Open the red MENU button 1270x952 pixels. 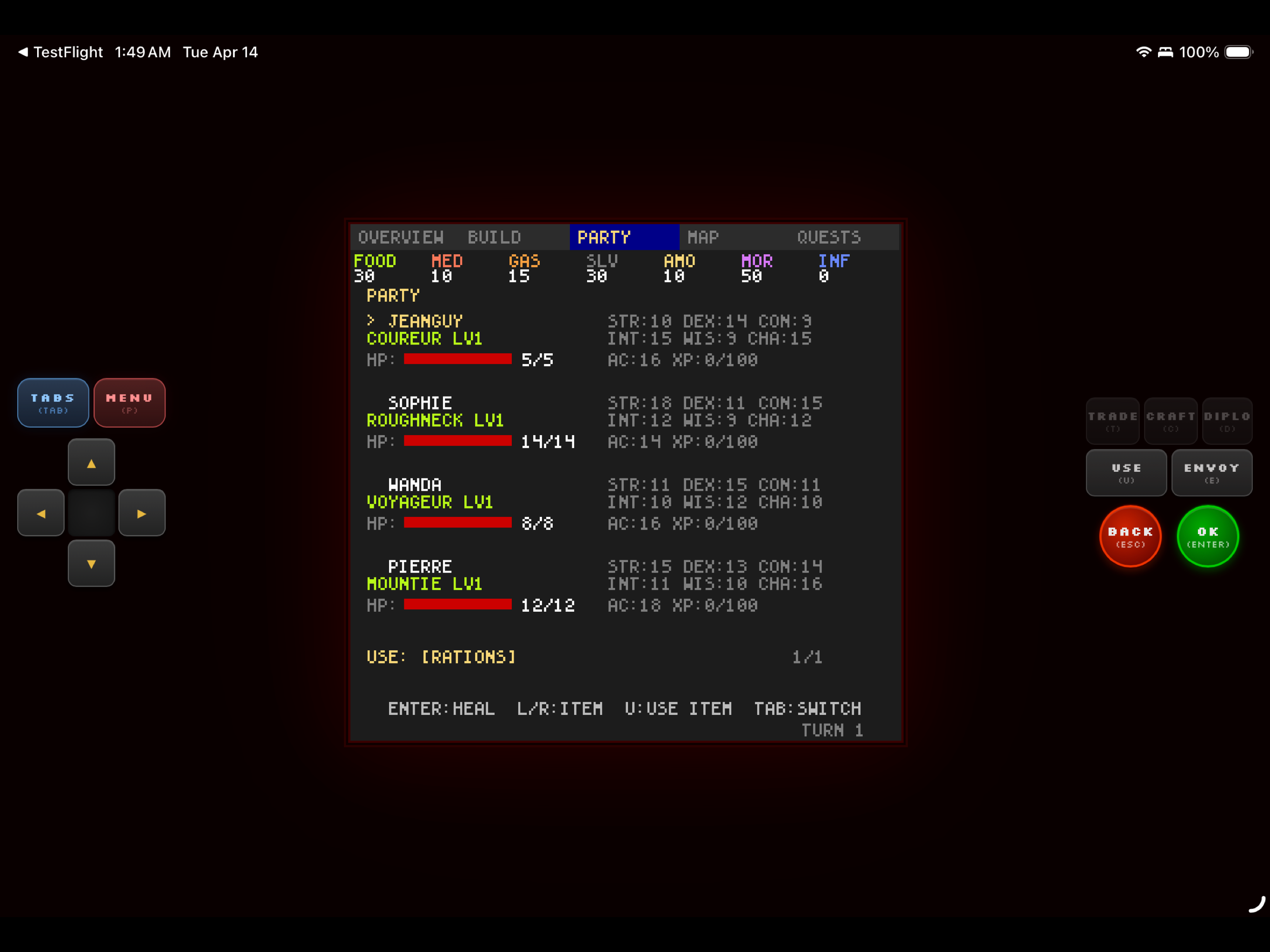pos(129,403)
